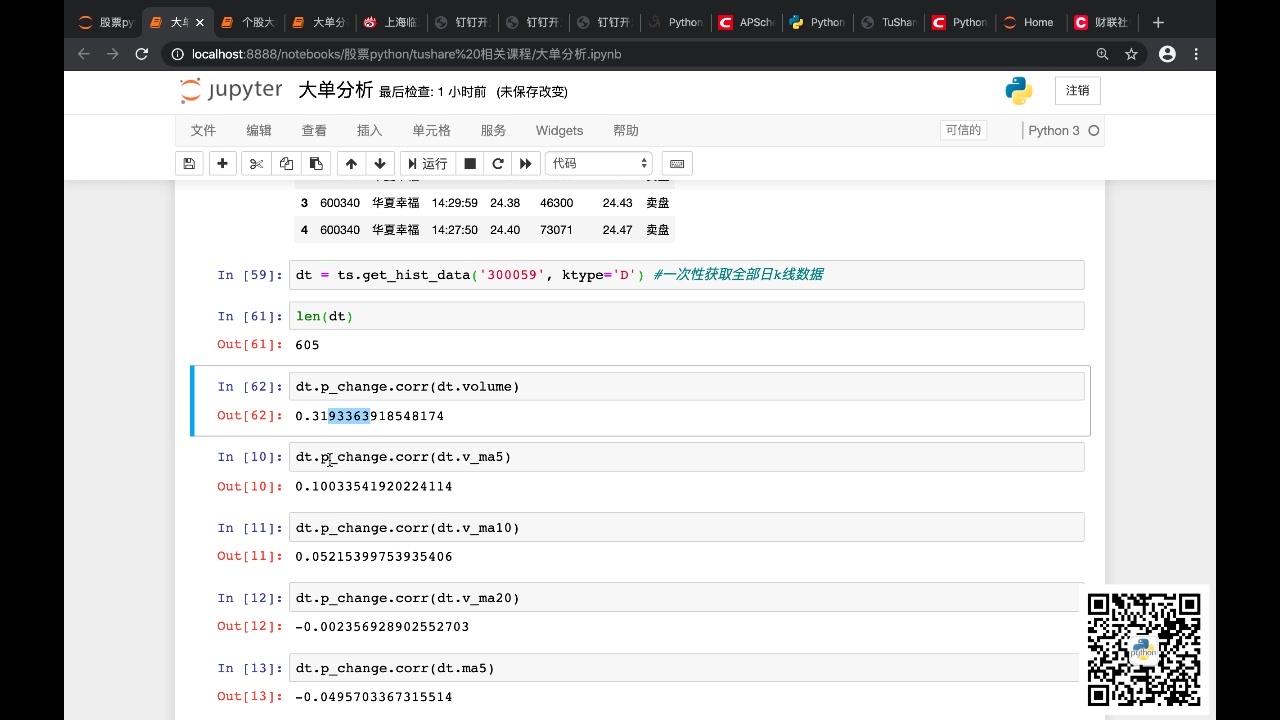1280x720 pixels.
Task: Select the Python 3 kernel indicator
Action: pos(1056,130)
